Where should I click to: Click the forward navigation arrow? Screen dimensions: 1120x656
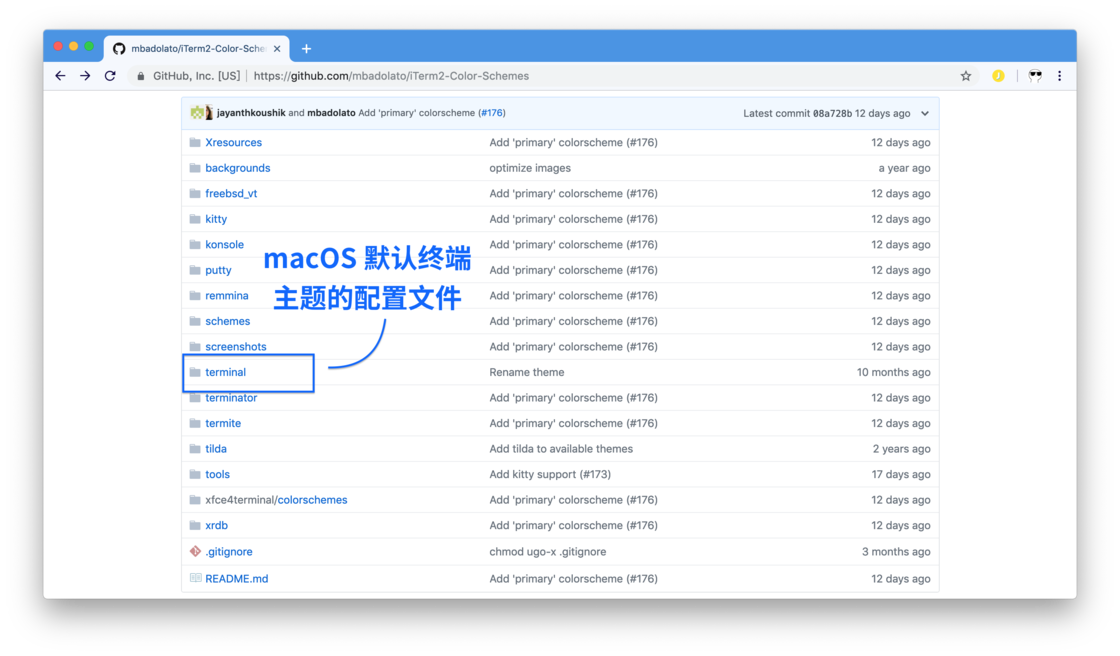(85, 75)
